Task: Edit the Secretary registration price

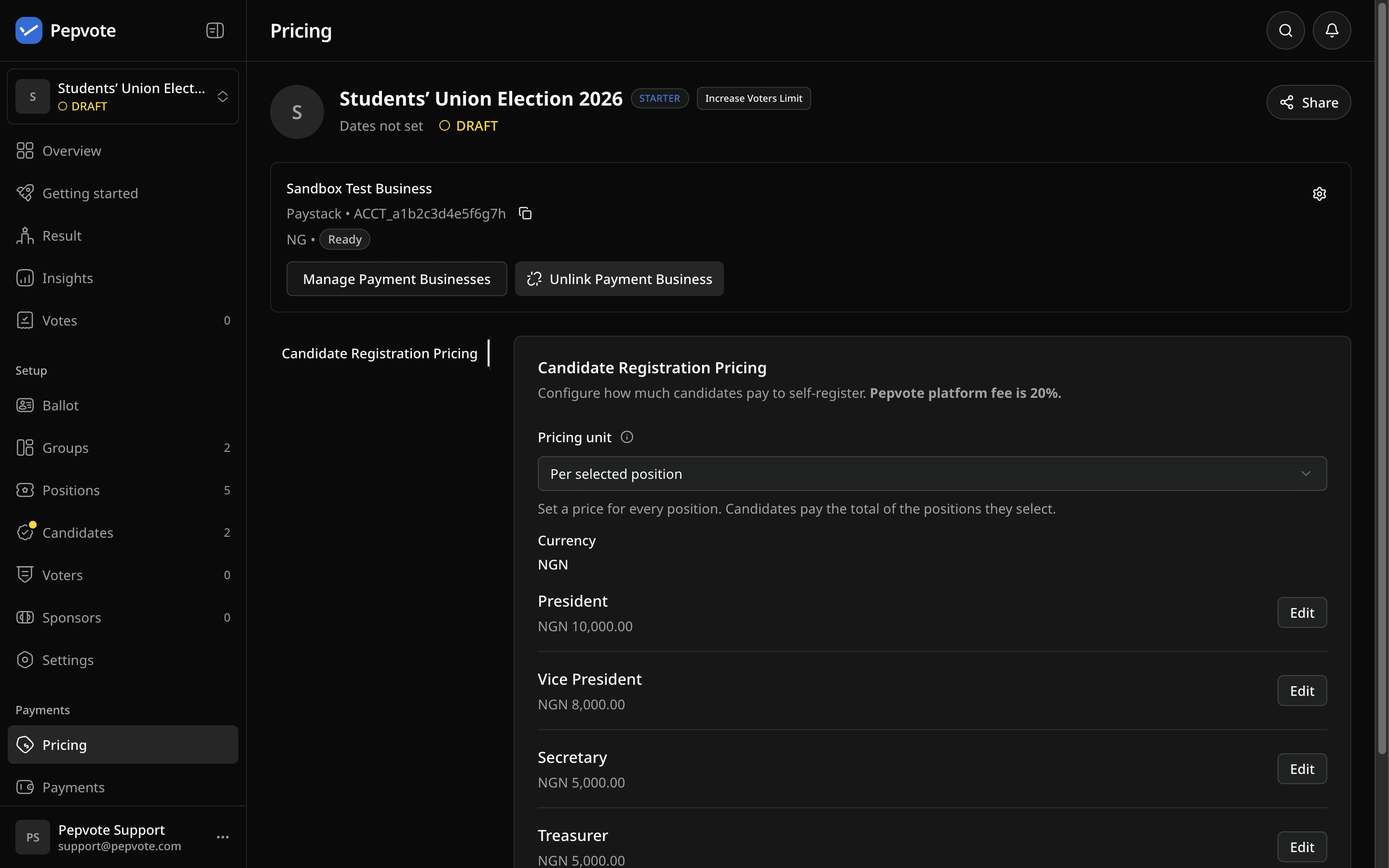Action: [x=1302, y=769]
